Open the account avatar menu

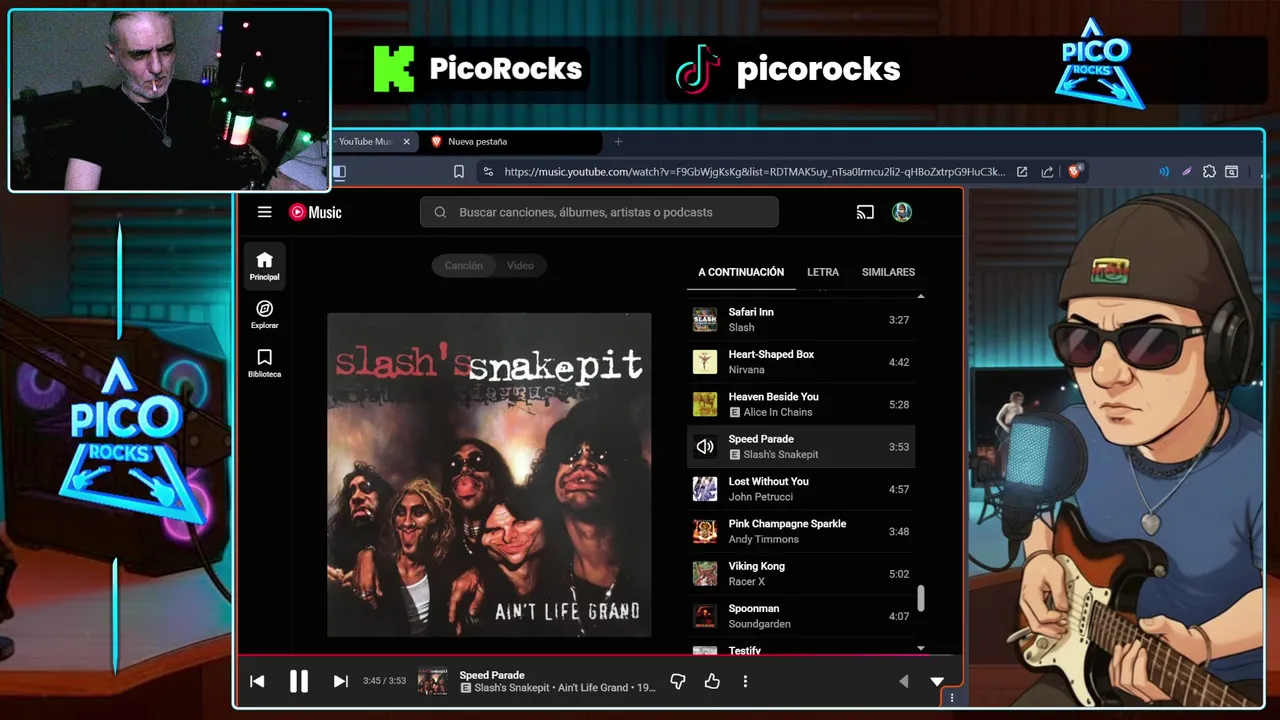[902, 212]
